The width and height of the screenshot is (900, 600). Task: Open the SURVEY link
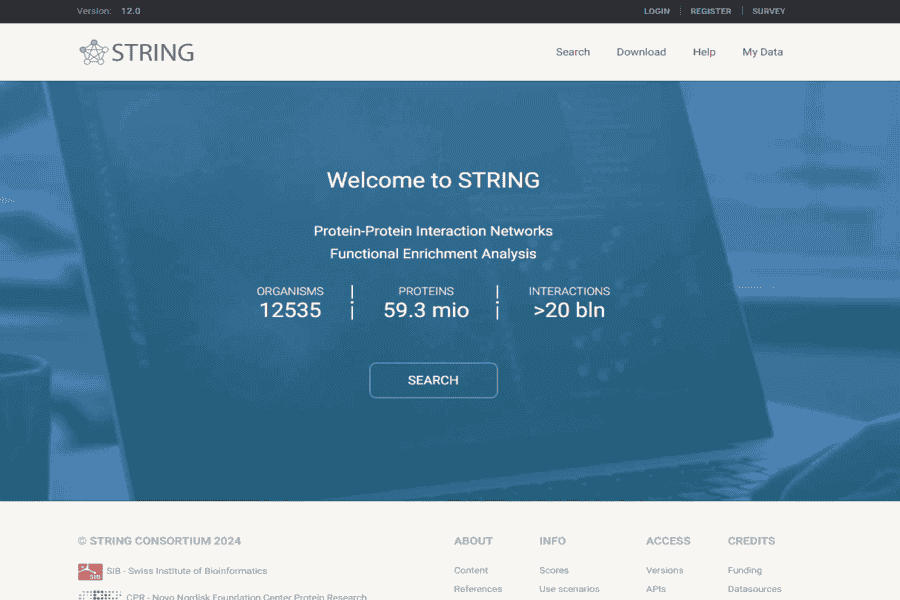pos(769,11)
